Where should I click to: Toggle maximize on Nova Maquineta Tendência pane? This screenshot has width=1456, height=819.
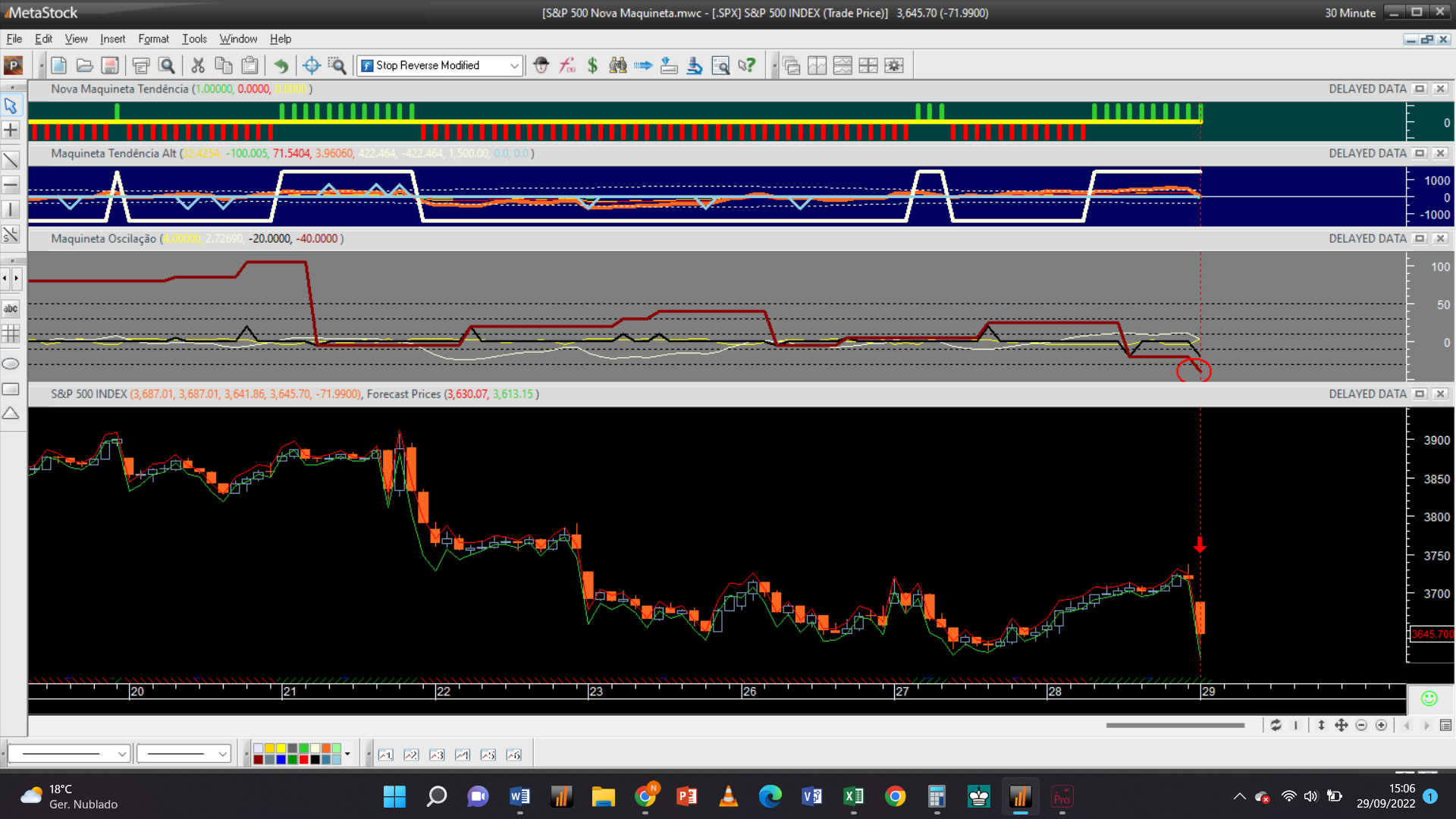(x=1420, y=89)
